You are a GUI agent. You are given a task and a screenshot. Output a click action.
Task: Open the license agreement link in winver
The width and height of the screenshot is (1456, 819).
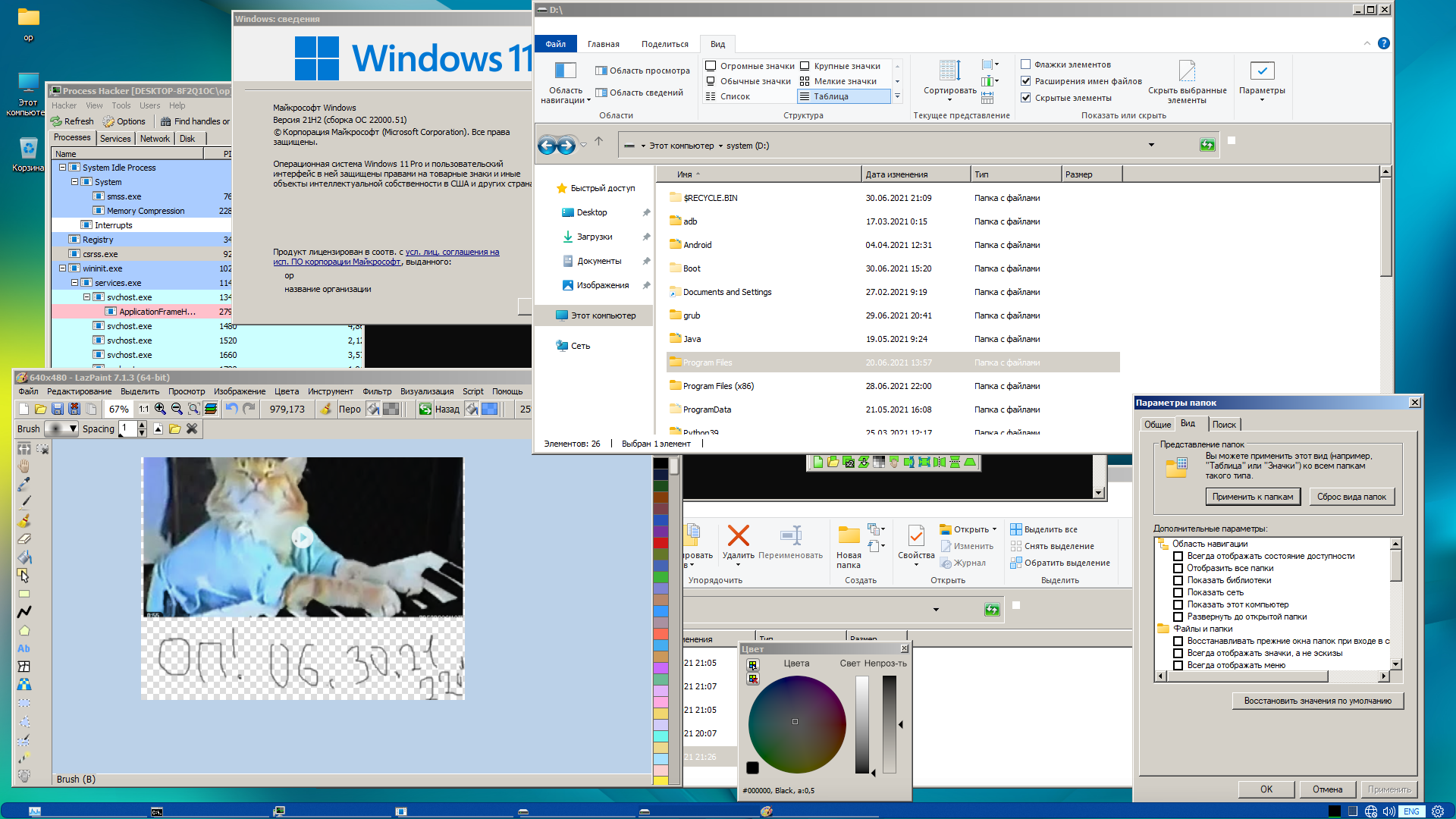[x=386, y=257]
